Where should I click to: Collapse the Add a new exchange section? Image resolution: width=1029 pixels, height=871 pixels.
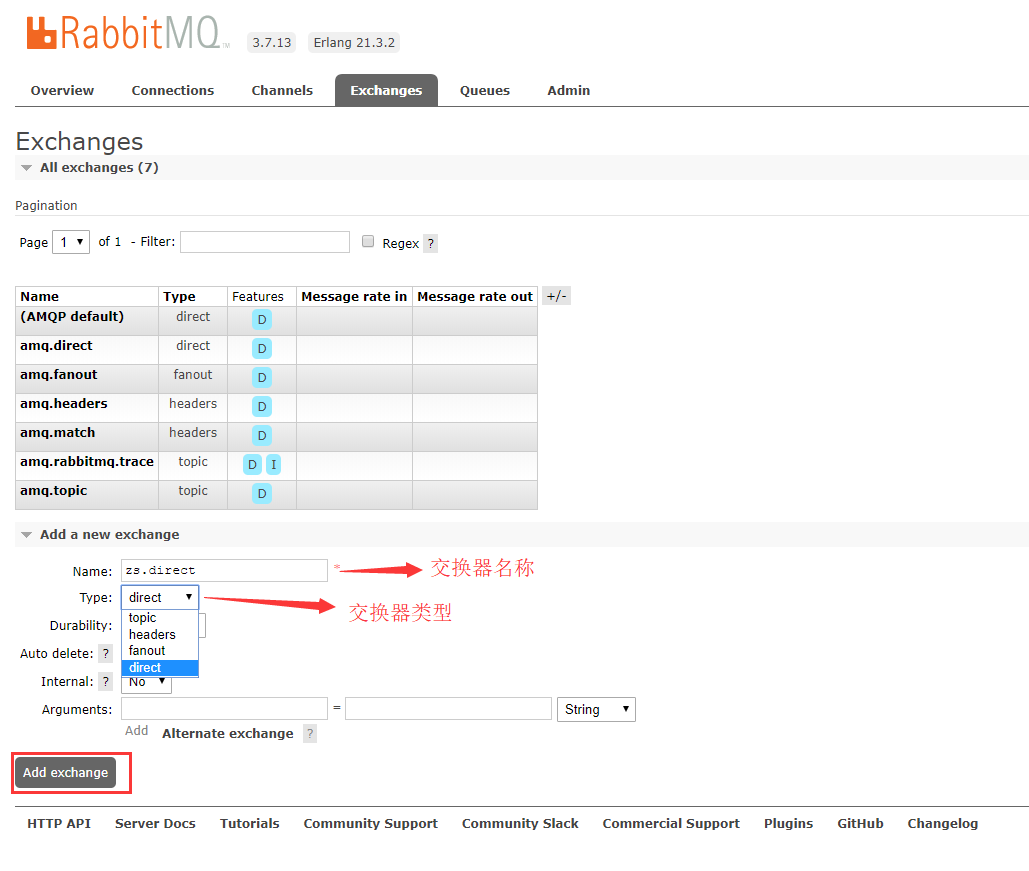[x=26, y=534]
